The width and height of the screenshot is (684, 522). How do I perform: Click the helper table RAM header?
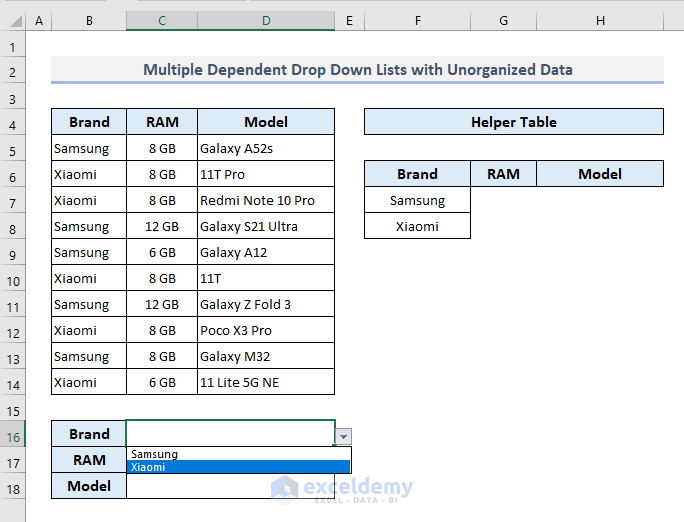pyautogui.click(x=503, y=174)
